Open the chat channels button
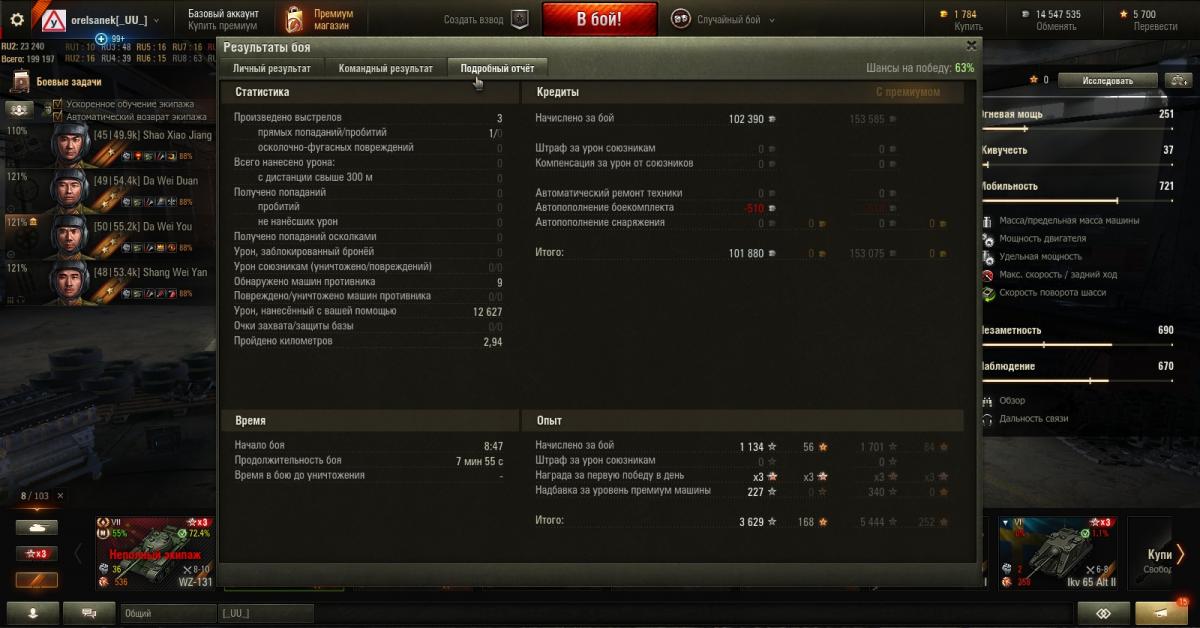The width and height of the screenshot is (1200, 628). (x=89, y=613)
